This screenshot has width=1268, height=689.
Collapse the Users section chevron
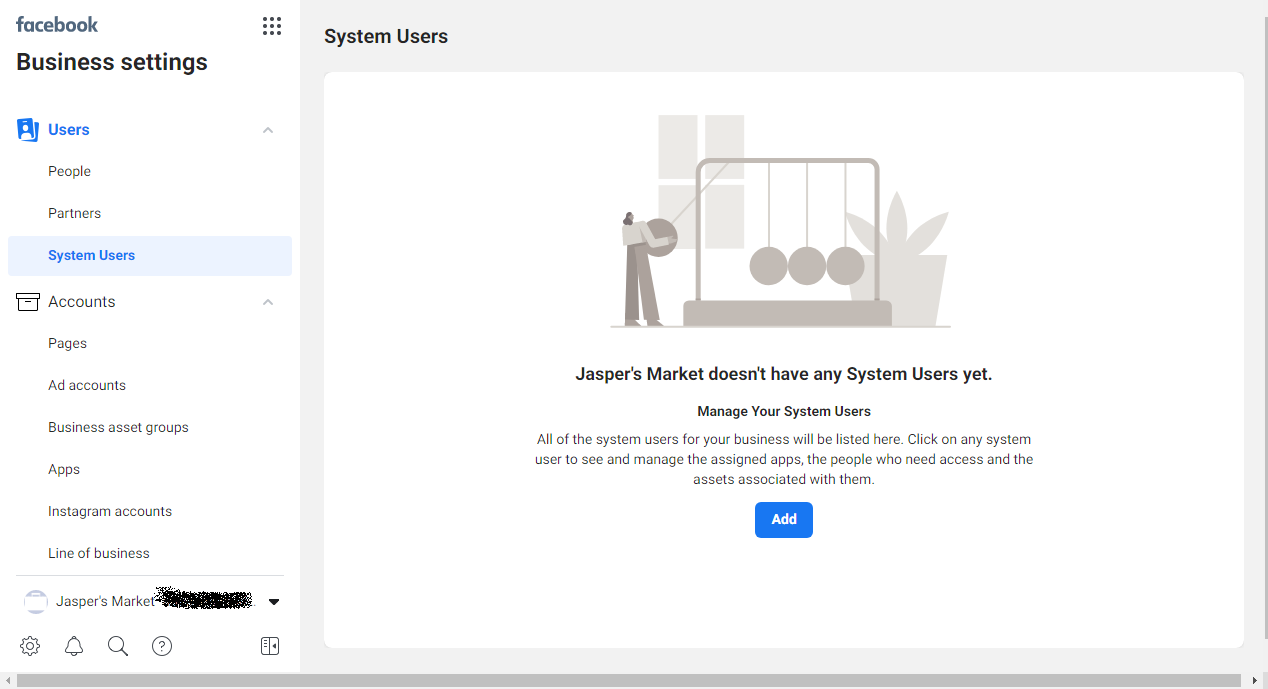pyautogui.click(x=268, y=130)
